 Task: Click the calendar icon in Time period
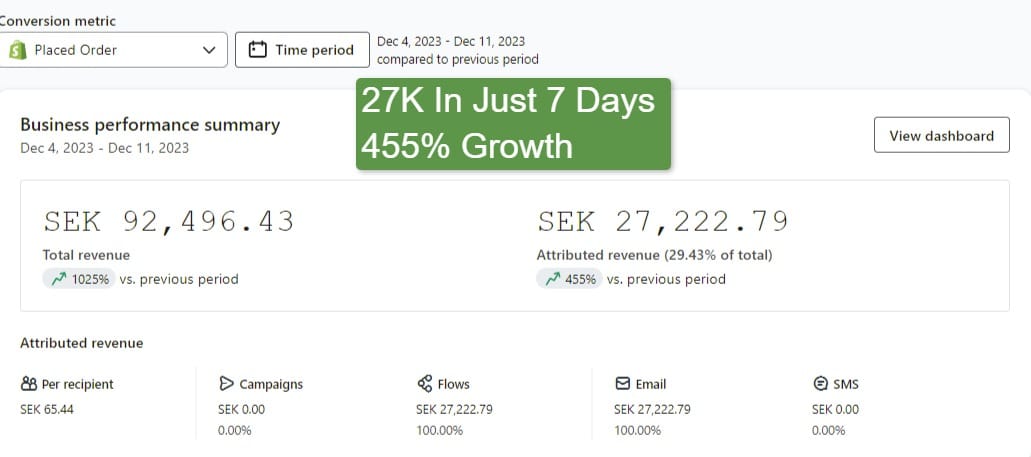coord(258,50)
